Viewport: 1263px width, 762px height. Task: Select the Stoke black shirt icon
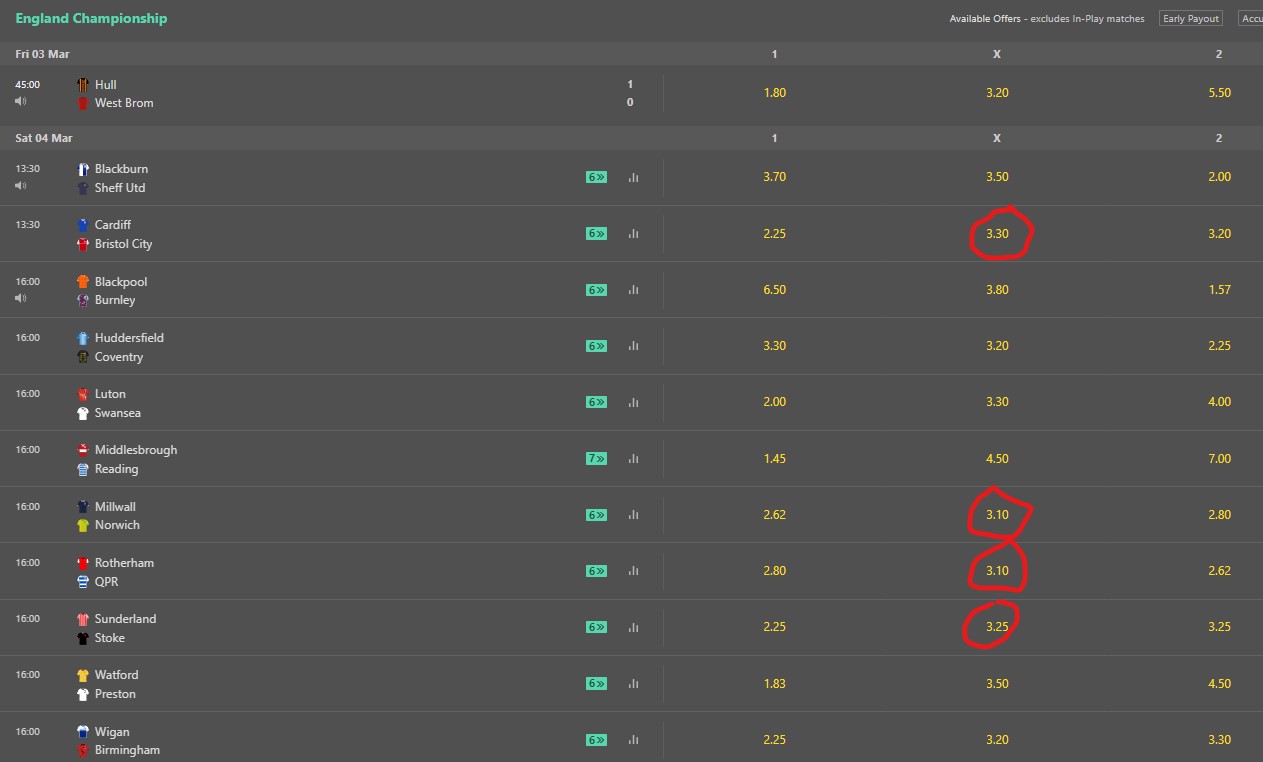click(83, 638)
